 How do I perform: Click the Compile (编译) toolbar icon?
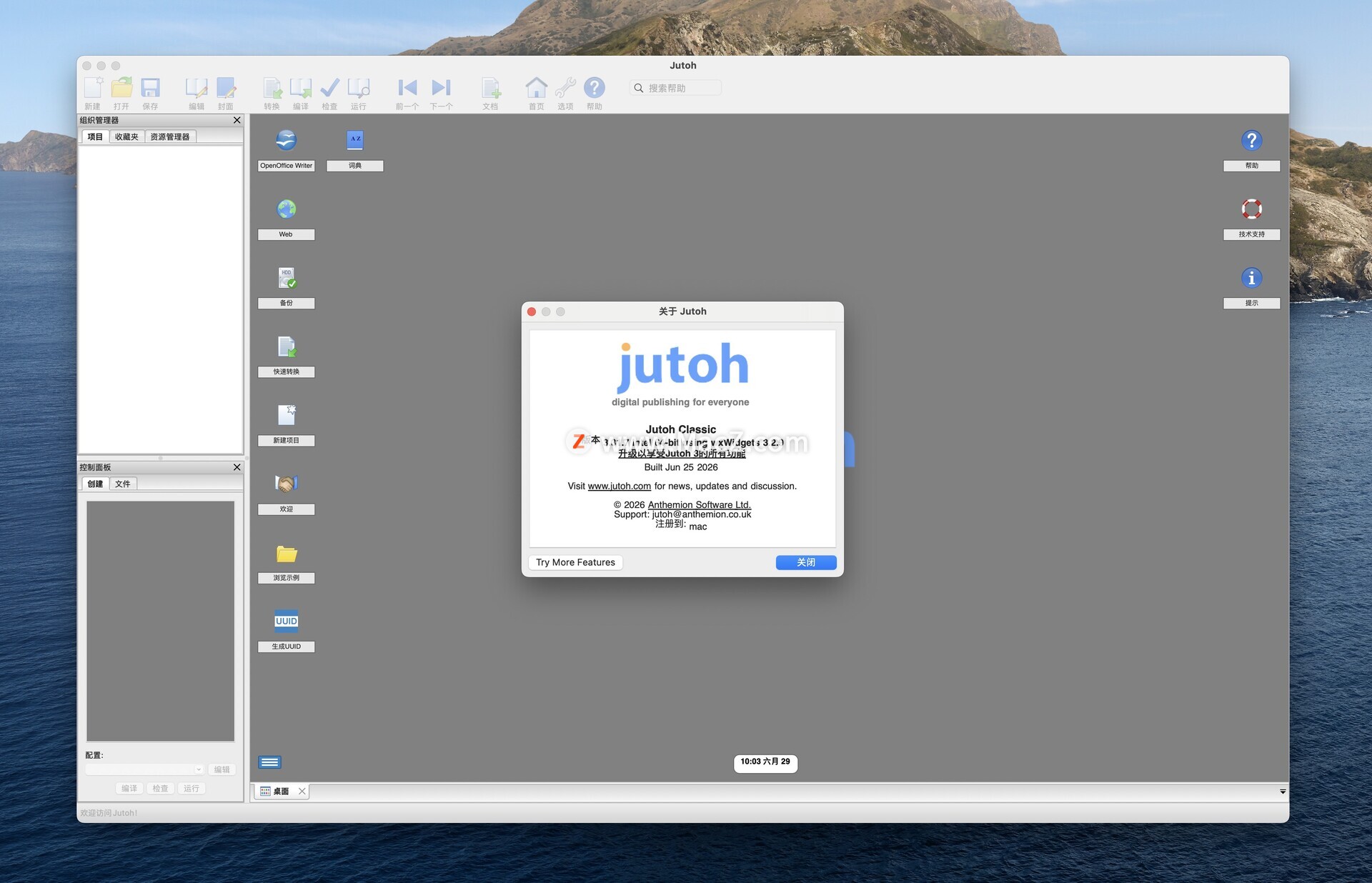301,88
